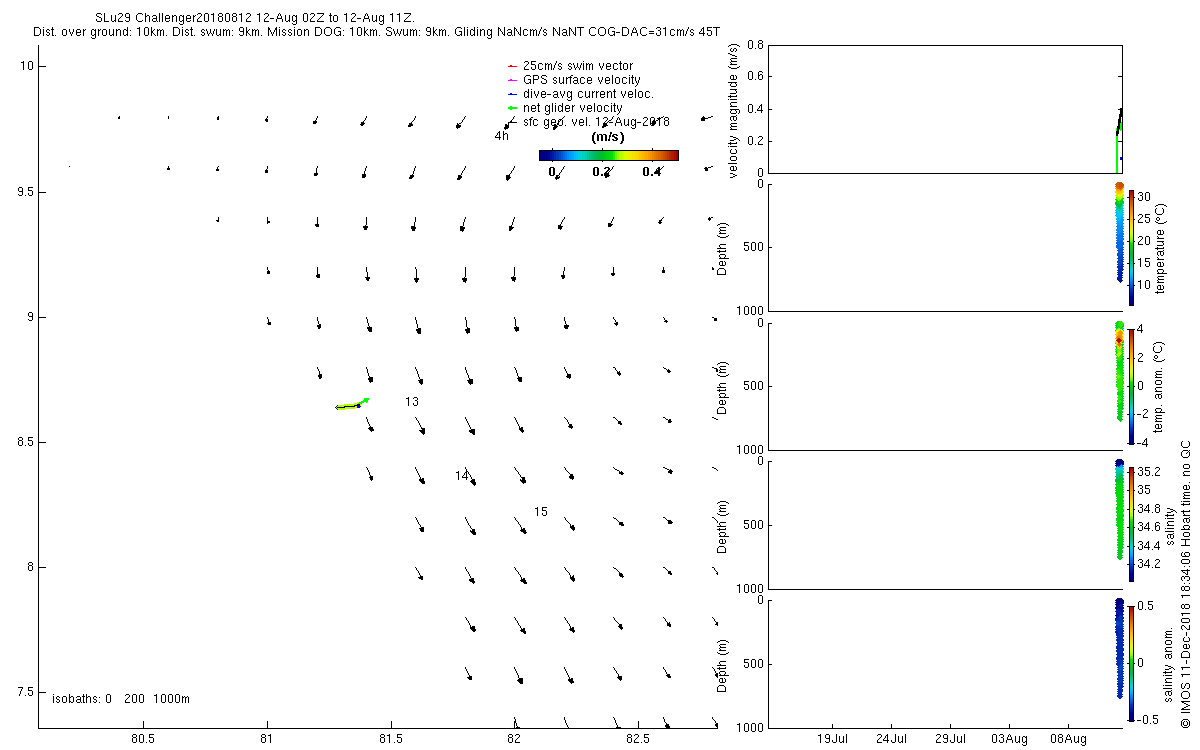Click the '80.5' longitude tick label
This screenshot has height=750, width=1200.
pyautogui.click(x=143, y=740)
